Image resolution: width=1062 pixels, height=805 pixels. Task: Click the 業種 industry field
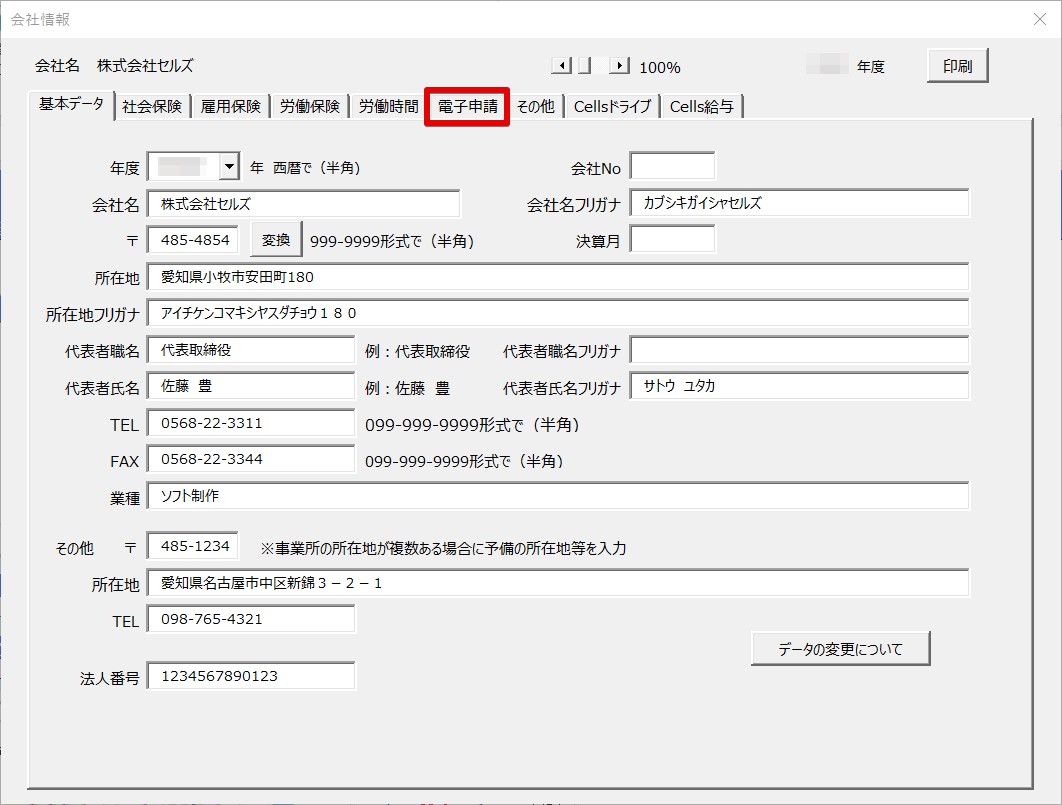tap(400, 495)
